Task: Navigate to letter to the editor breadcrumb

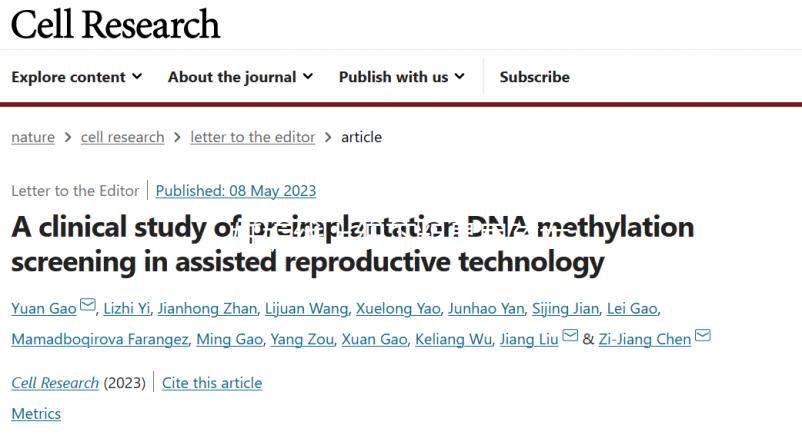Action: (252, 137)
